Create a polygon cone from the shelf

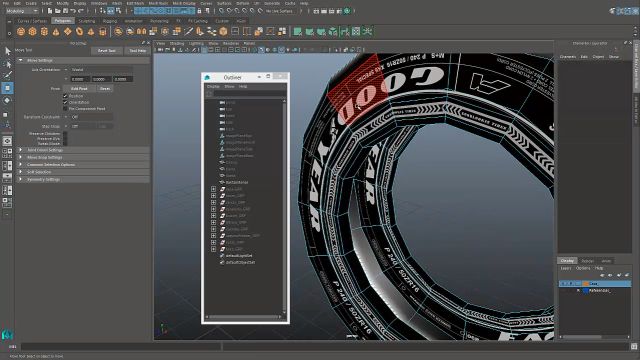point(56,31)
